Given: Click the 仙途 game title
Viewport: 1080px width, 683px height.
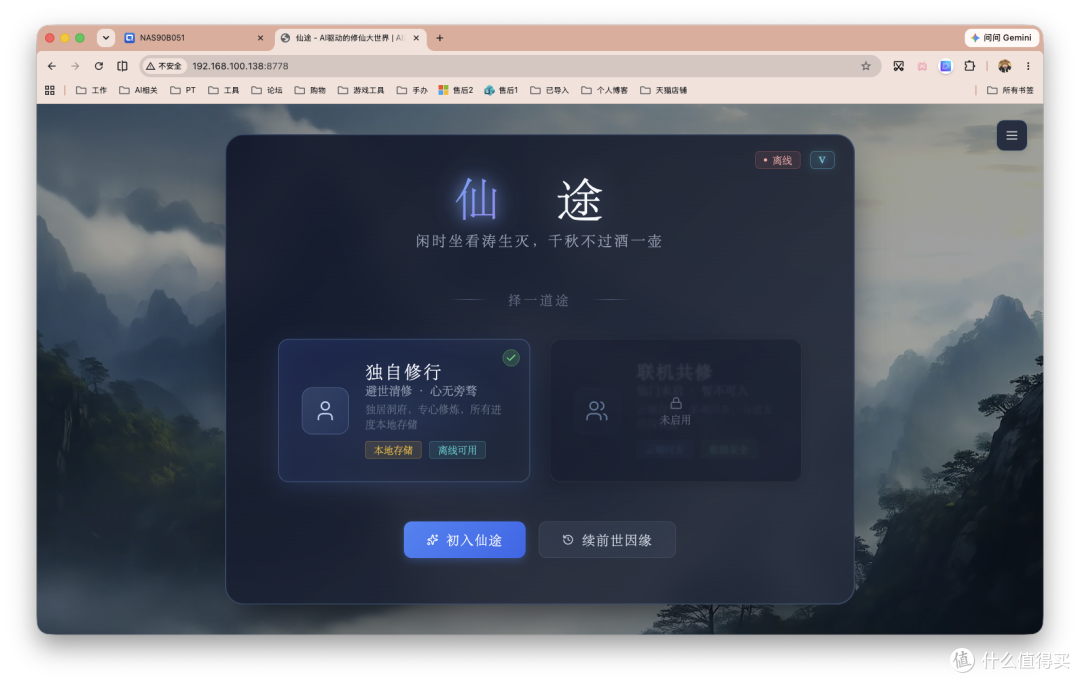Looking at the screenshot, I should [x=530, y=200].
